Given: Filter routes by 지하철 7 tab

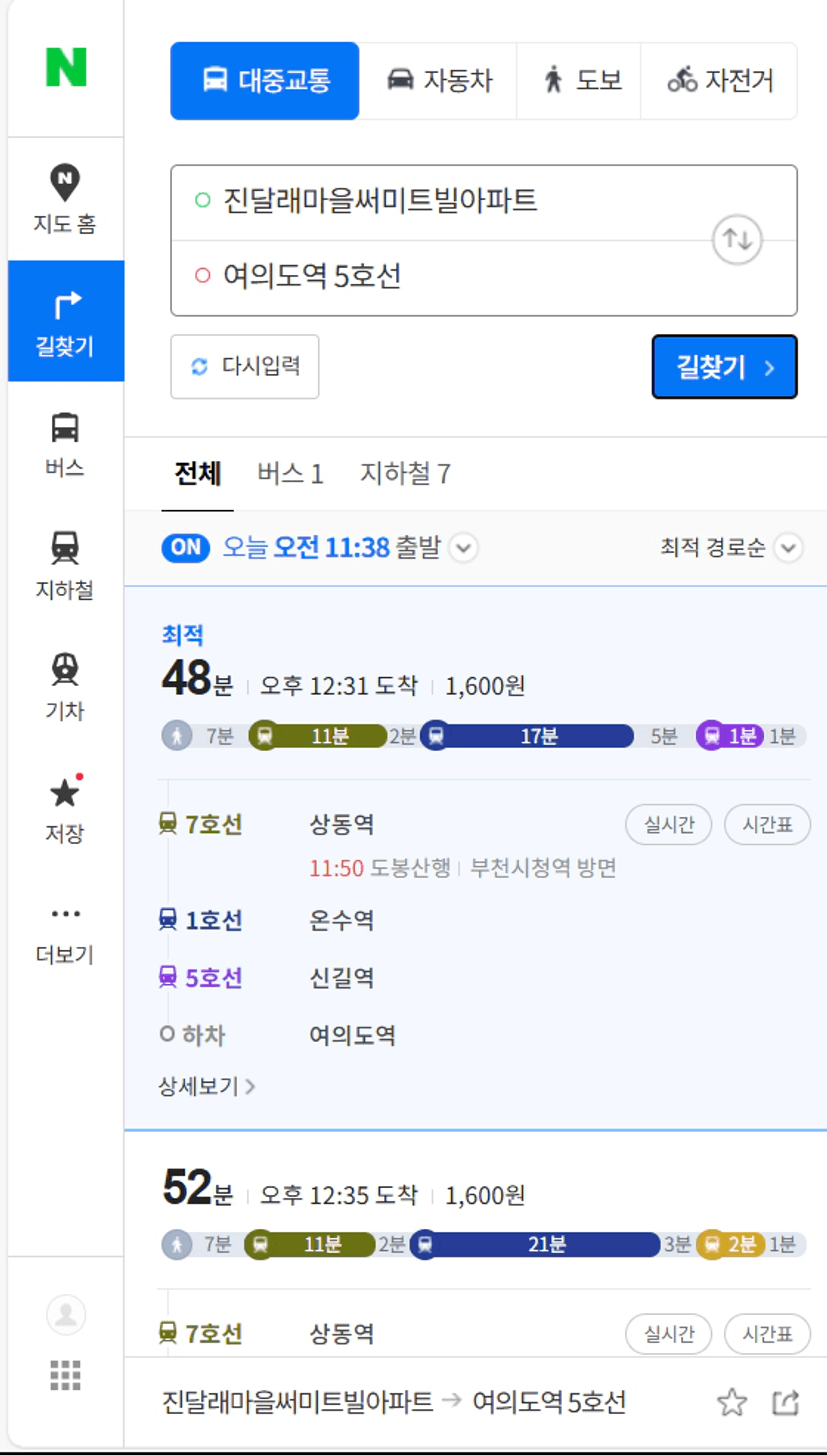Looking at the screenshot, I should point(405,473).
